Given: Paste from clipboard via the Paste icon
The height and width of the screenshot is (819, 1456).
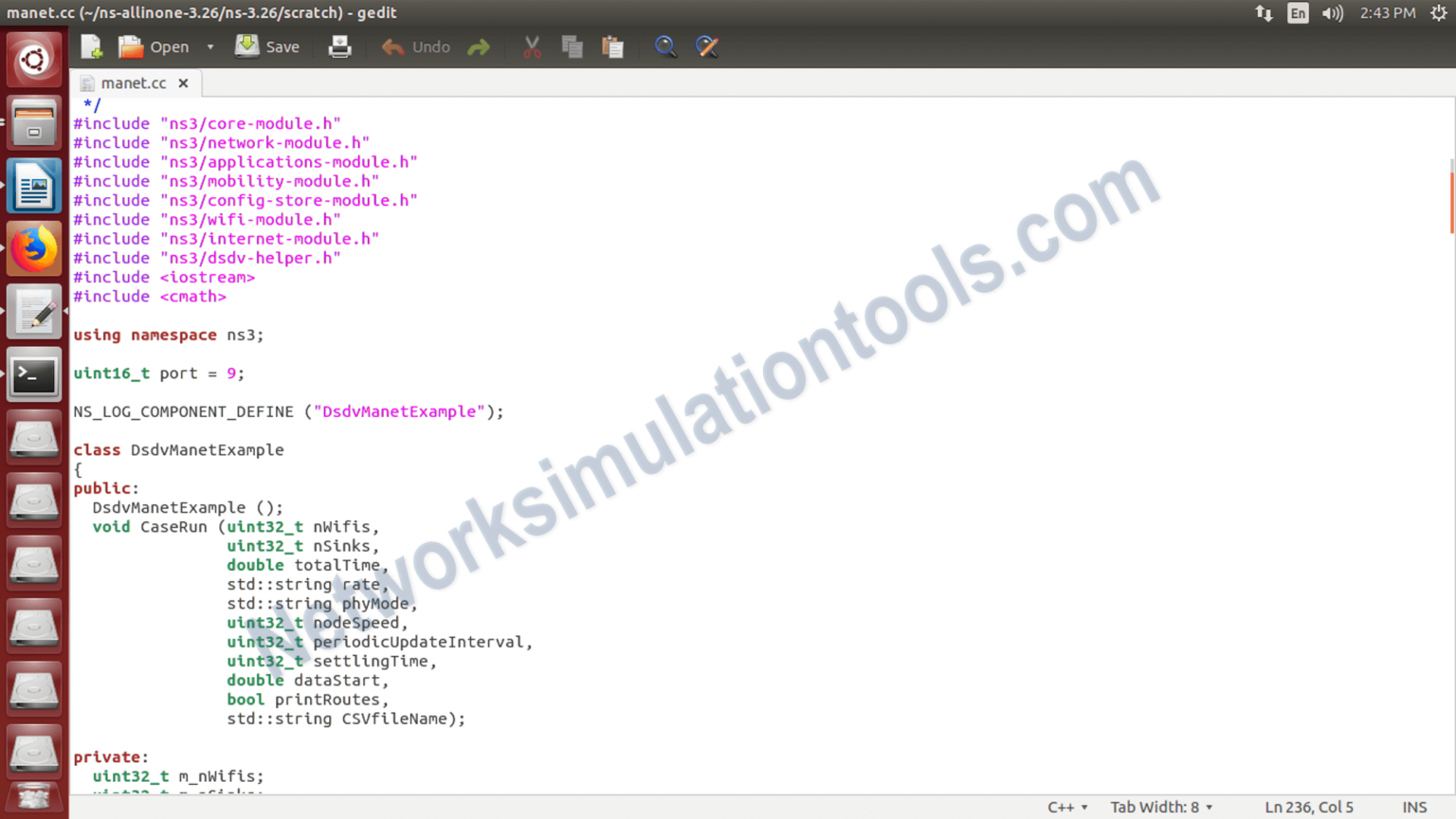Looking at the screenshot, I should (x=612, y=45).
